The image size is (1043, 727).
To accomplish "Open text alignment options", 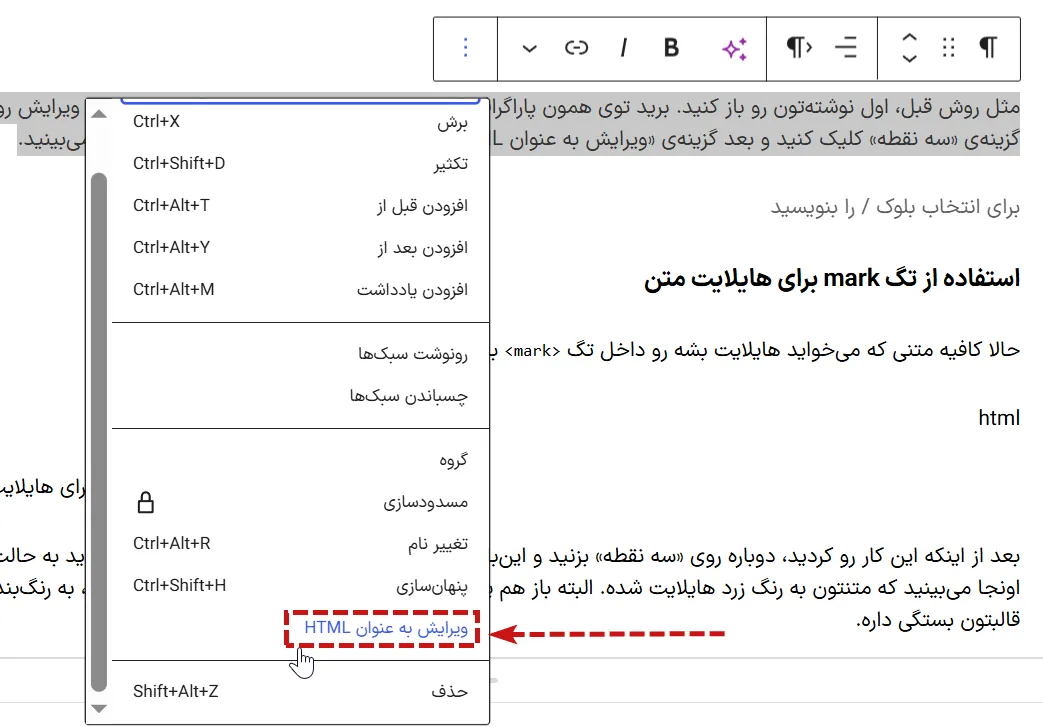I will point(845,48).
